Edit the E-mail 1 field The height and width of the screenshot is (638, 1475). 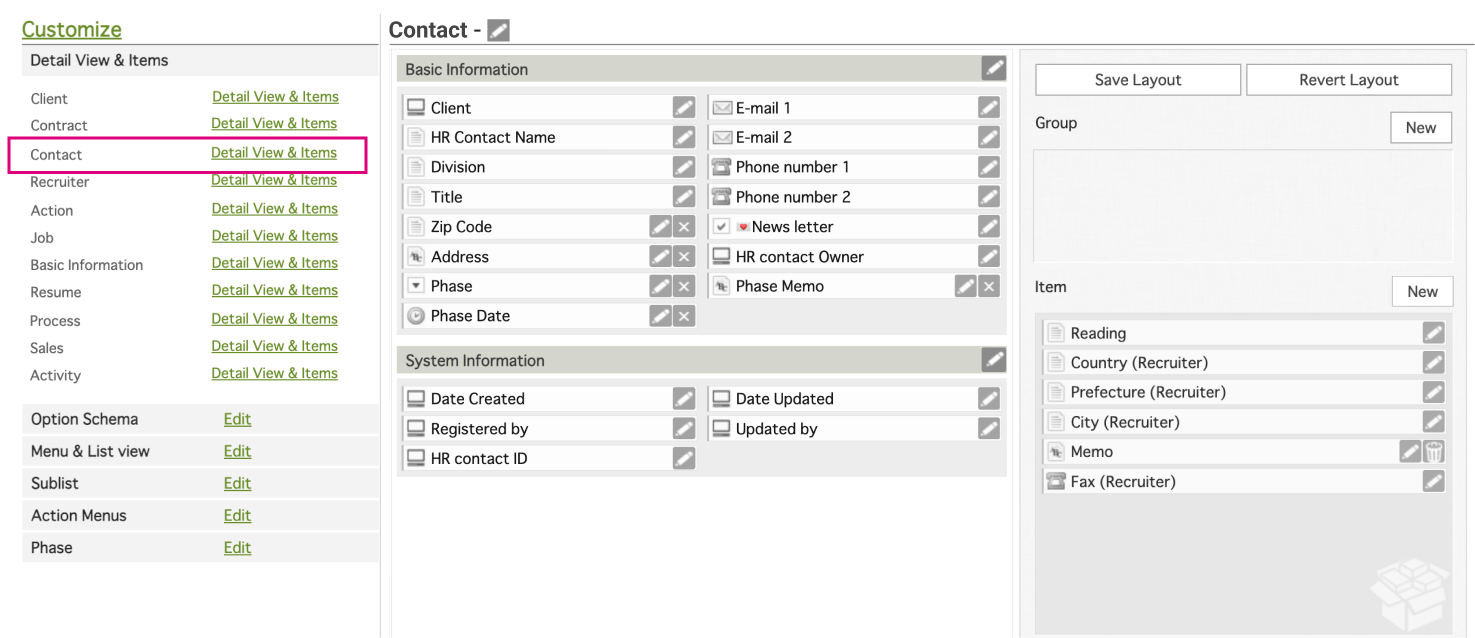click(x=989, y=108)
